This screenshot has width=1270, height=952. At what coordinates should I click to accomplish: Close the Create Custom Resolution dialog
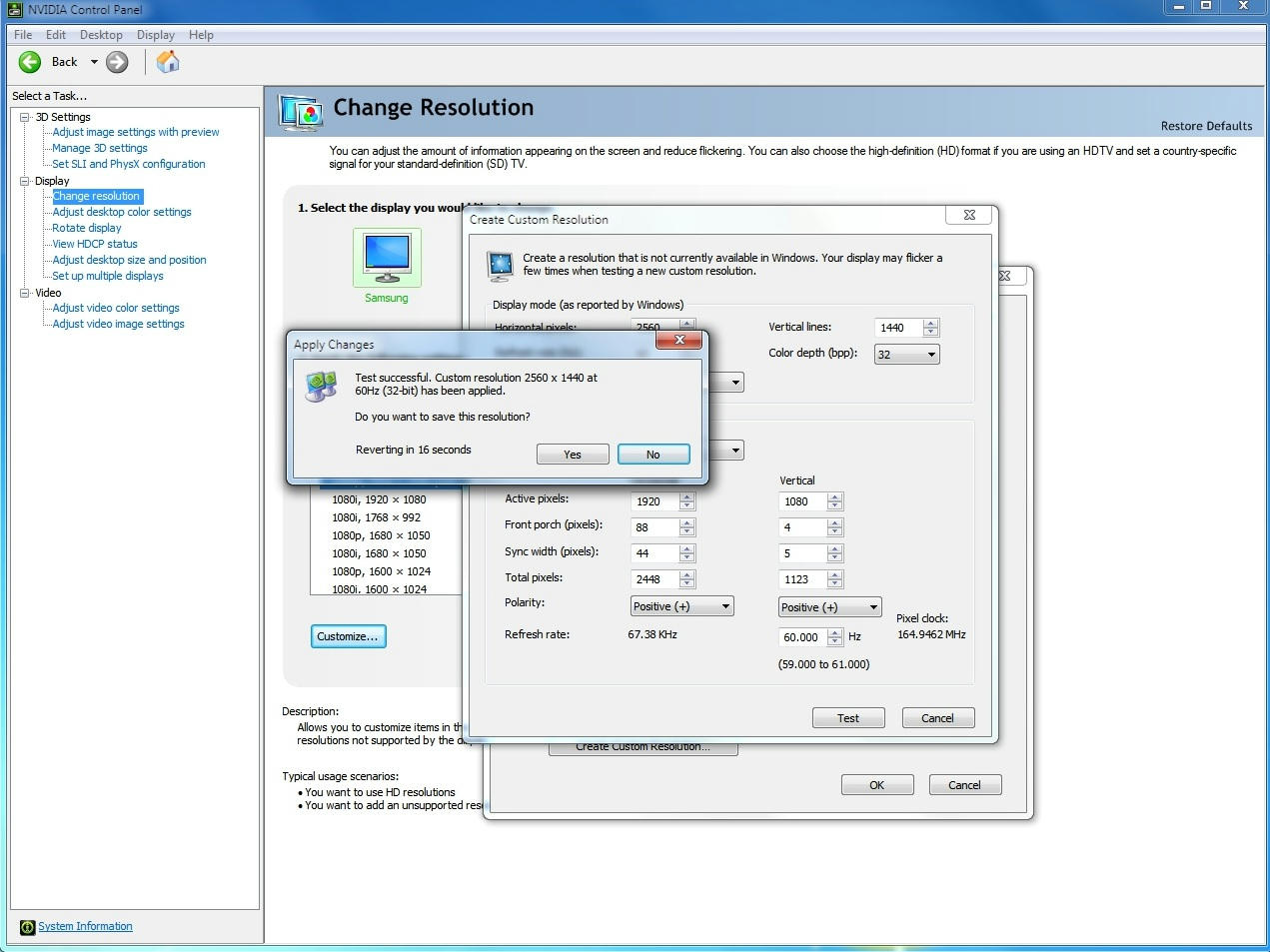click(x=968, y=216)
